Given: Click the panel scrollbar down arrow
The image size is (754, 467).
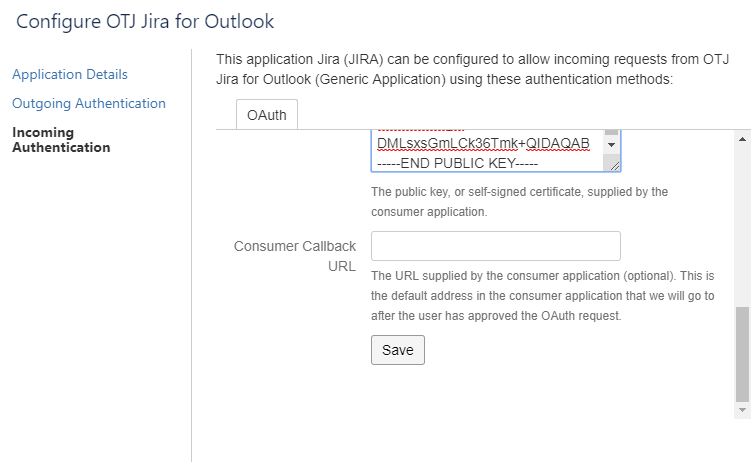Looking at the screenshot, I should (742, 410).
